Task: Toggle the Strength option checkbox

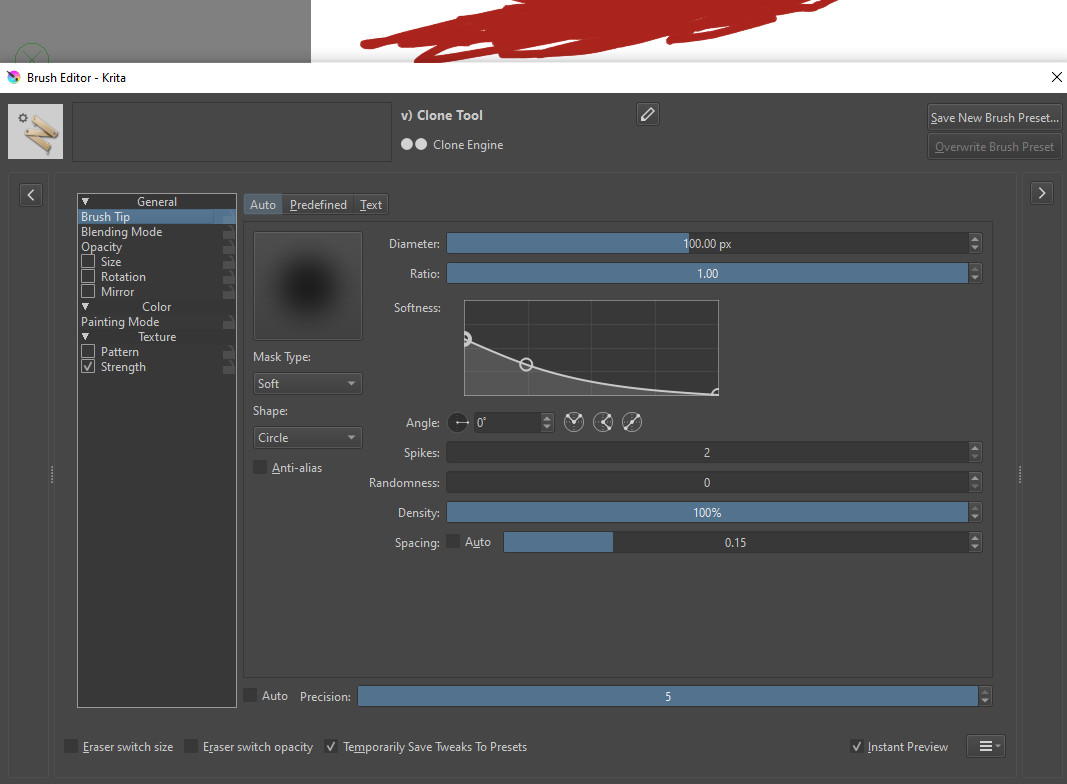Action: pyautogui.click(x=88, y=367)
